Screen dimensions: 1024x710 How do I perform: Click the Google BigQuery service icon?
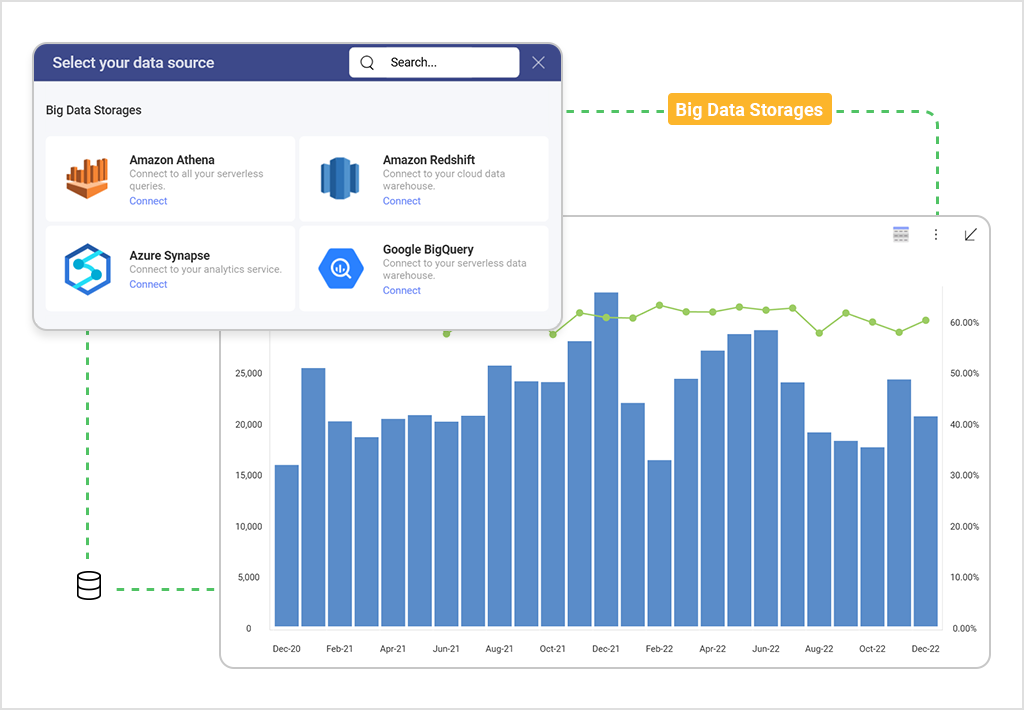pos(339,267)
